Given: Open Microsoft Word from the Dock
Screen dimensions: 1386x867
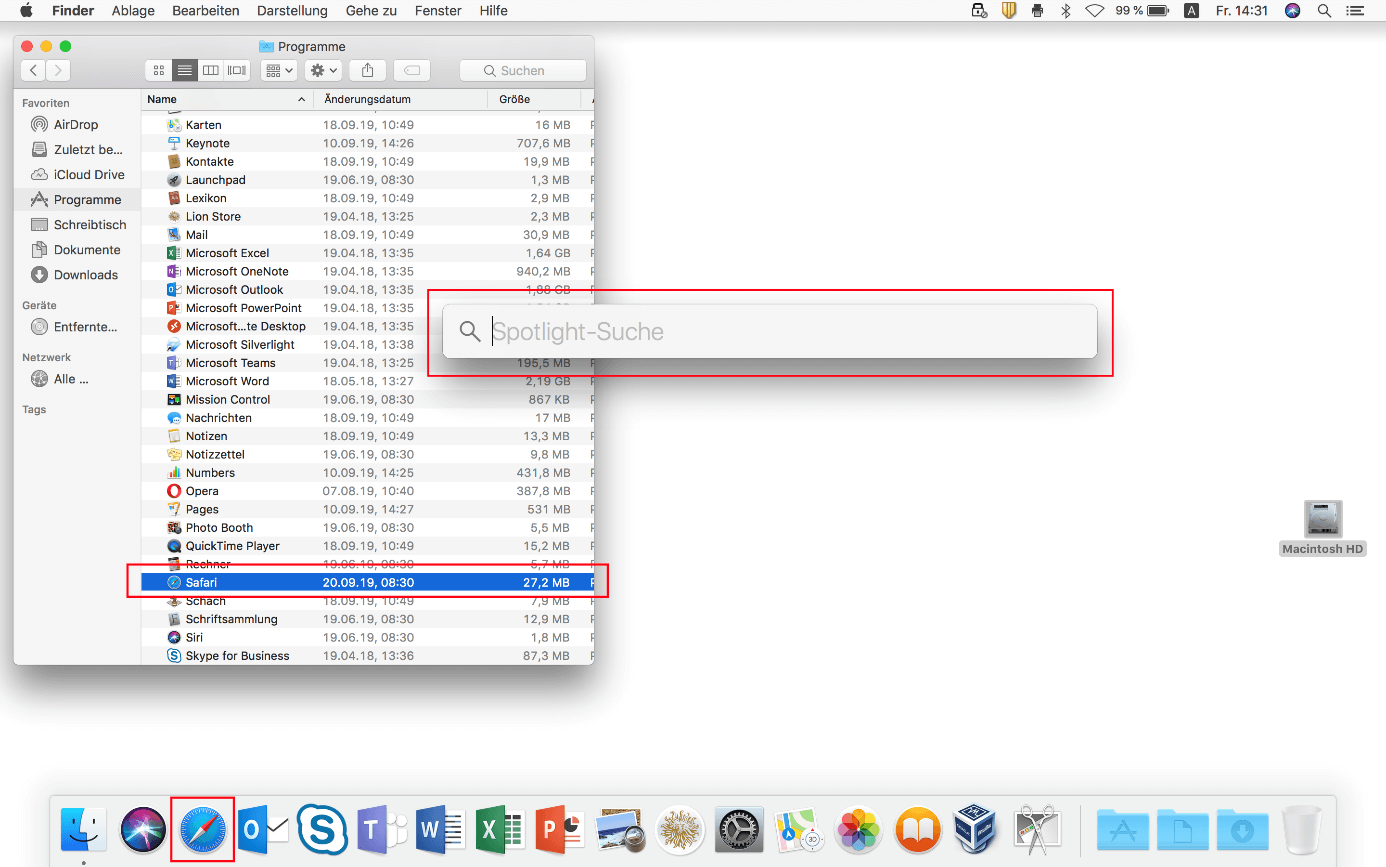Looking at the screenshot, I should point(441,829).
